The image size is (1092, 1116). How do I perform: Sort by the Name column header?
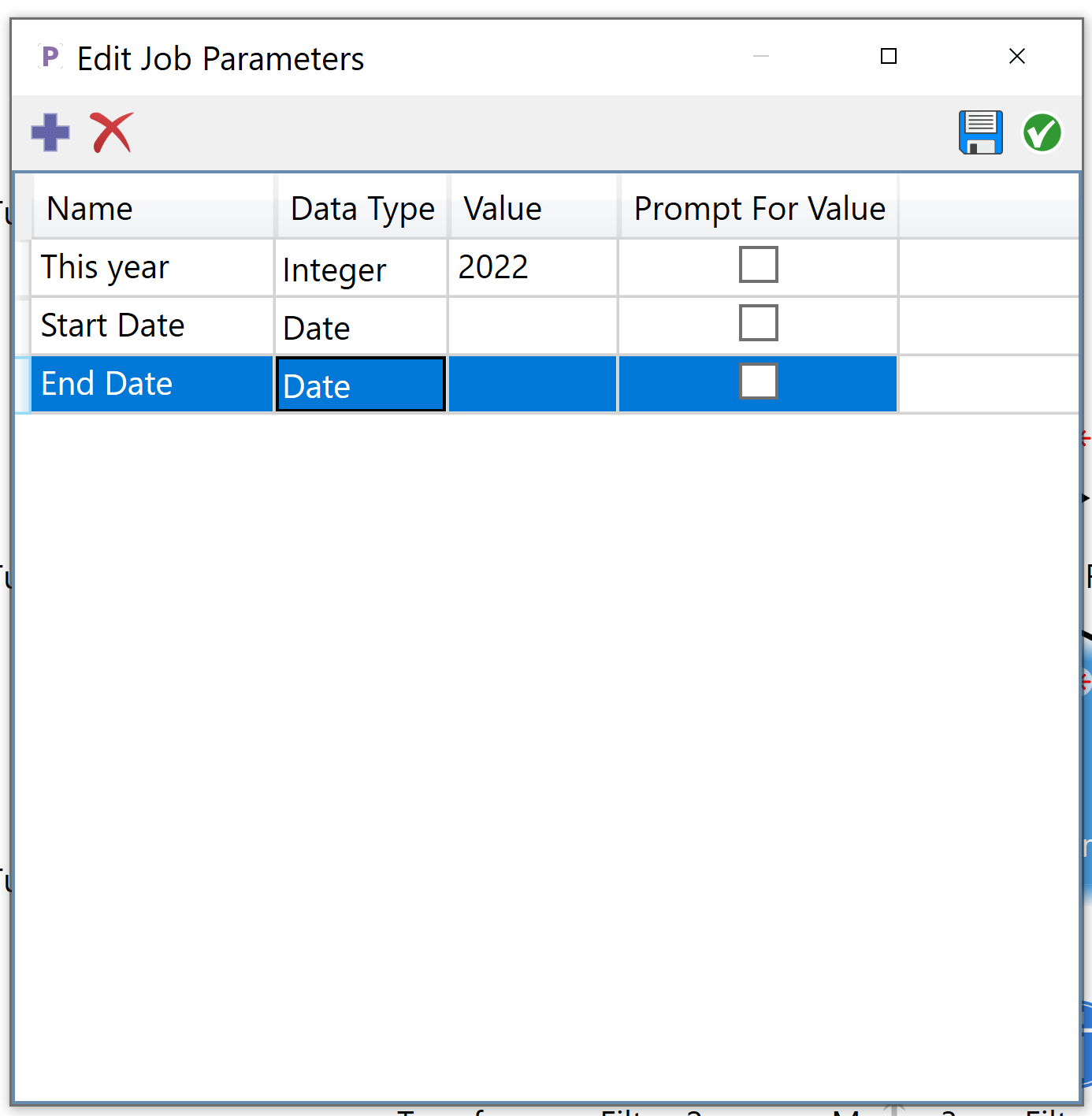pos(153,208)
